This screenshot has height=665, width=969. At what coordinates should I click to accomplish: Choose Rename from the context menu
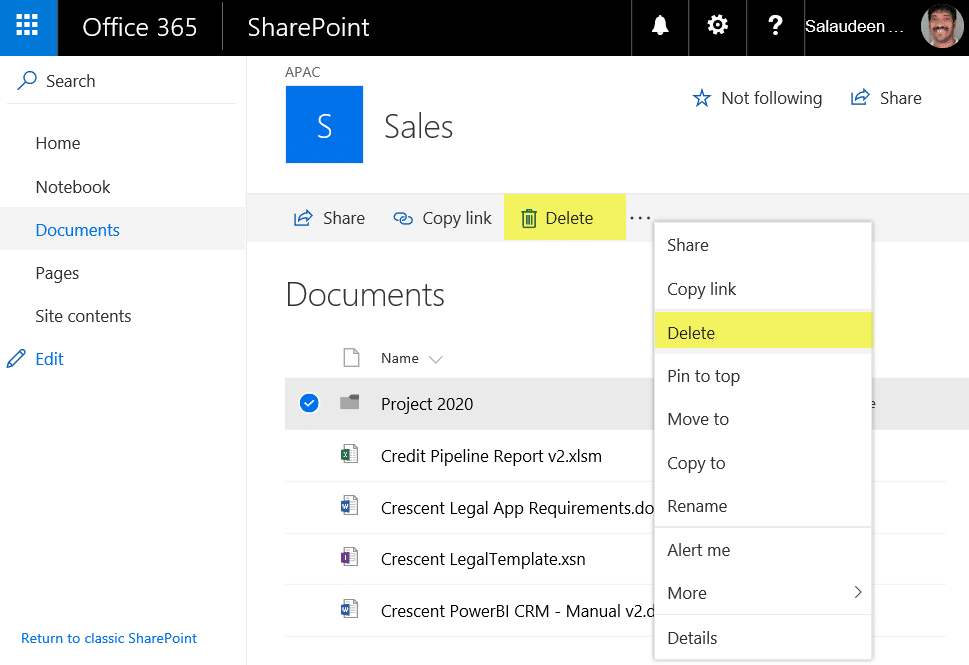click(x=697, y=506)
